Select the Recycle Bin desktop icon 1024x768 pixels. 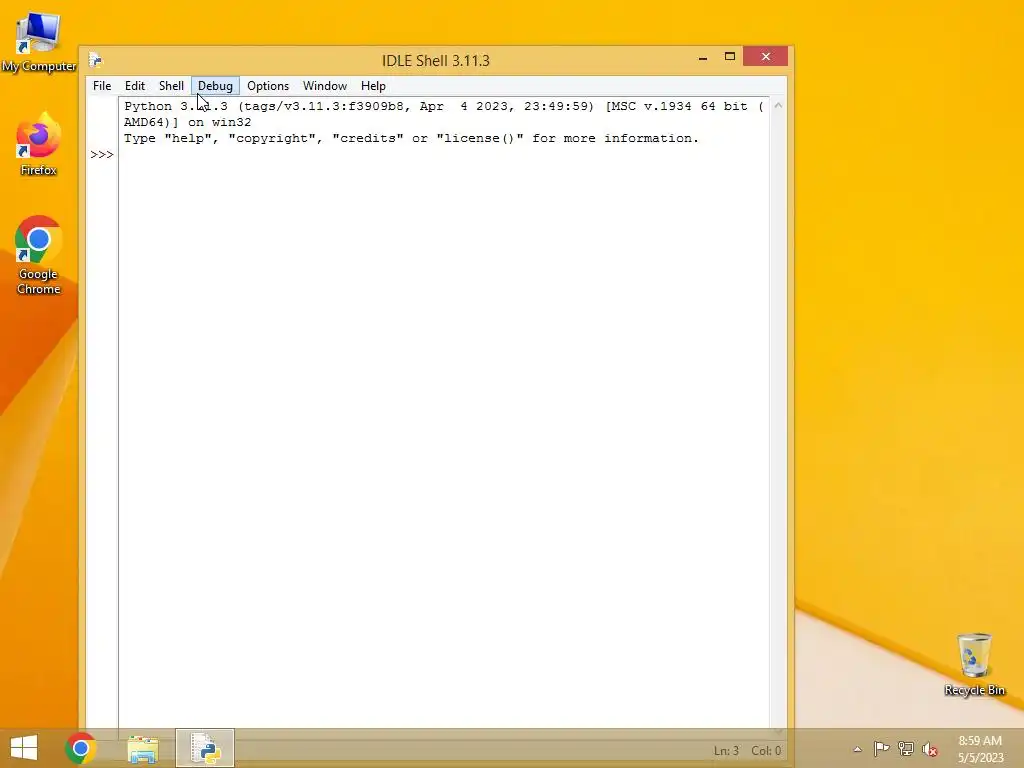[x=974, y=664]
